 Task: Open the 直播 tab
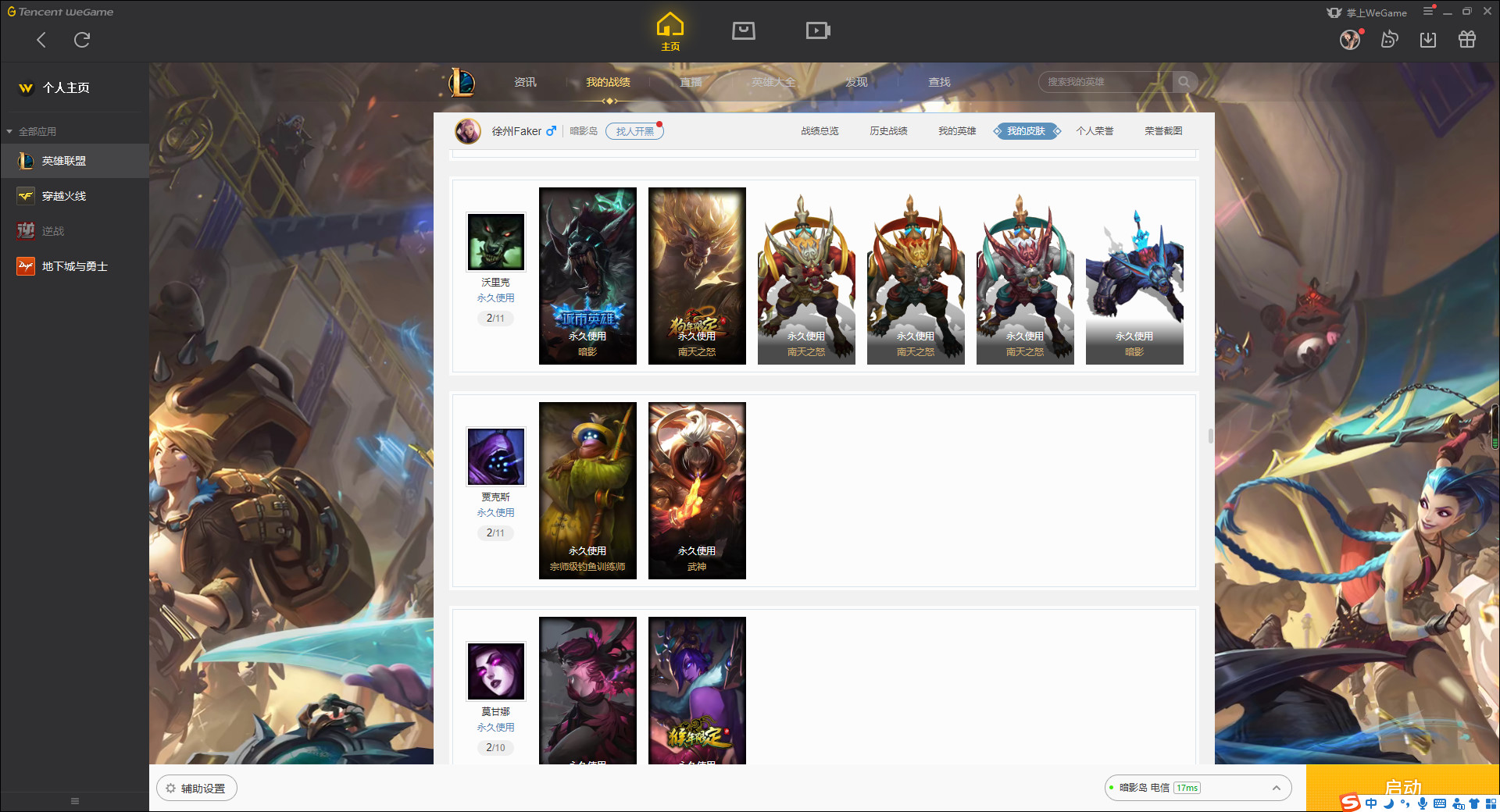coord(691,82)
